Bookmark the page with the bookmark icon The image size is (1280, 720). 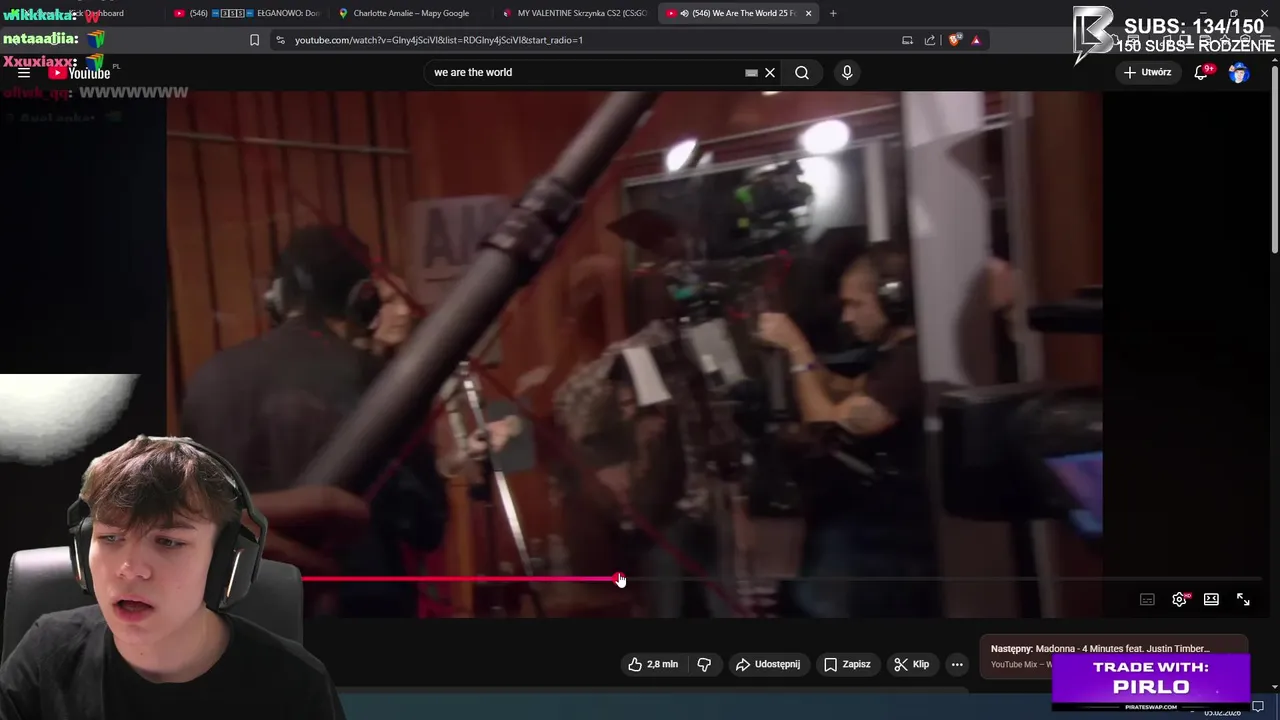point(254,40)
